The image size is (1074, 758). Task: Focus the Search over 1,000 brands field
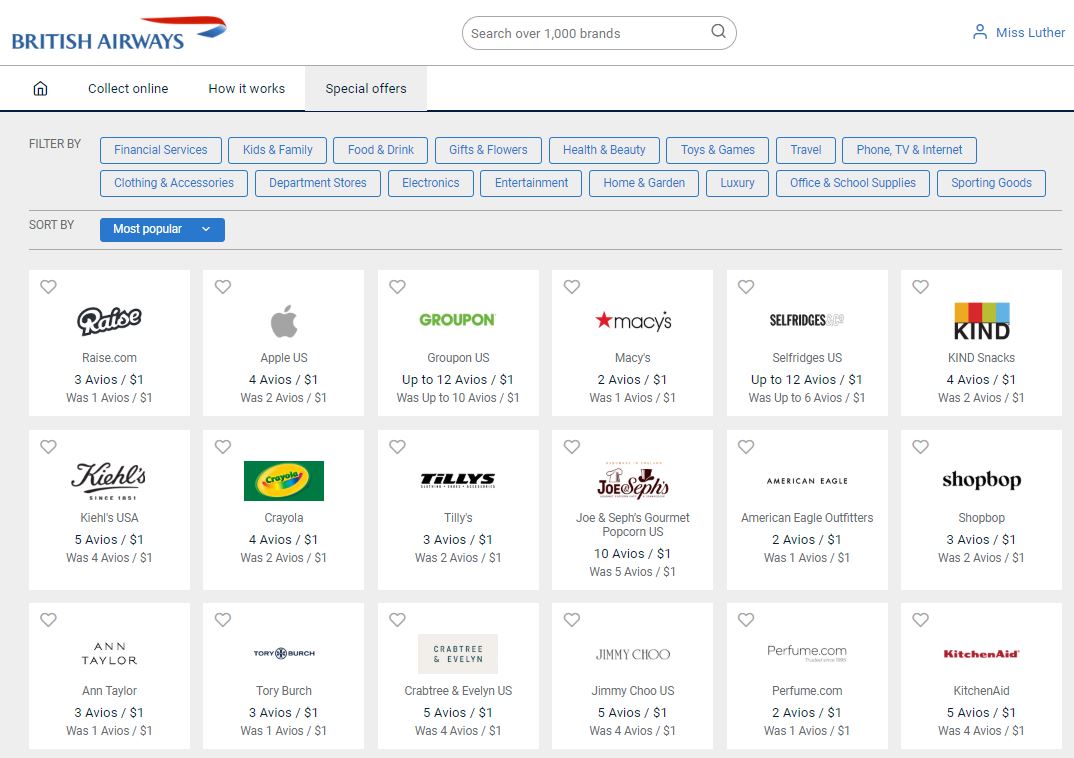[599, 33]
